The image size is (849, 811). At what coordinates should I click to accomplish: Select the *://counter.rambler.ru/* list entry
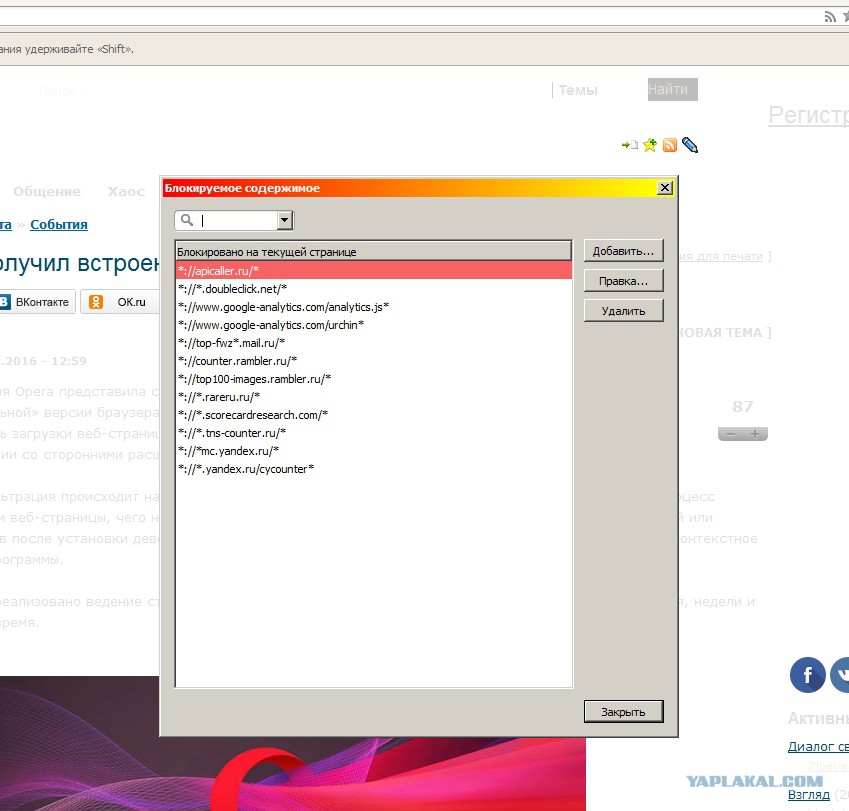237,360
